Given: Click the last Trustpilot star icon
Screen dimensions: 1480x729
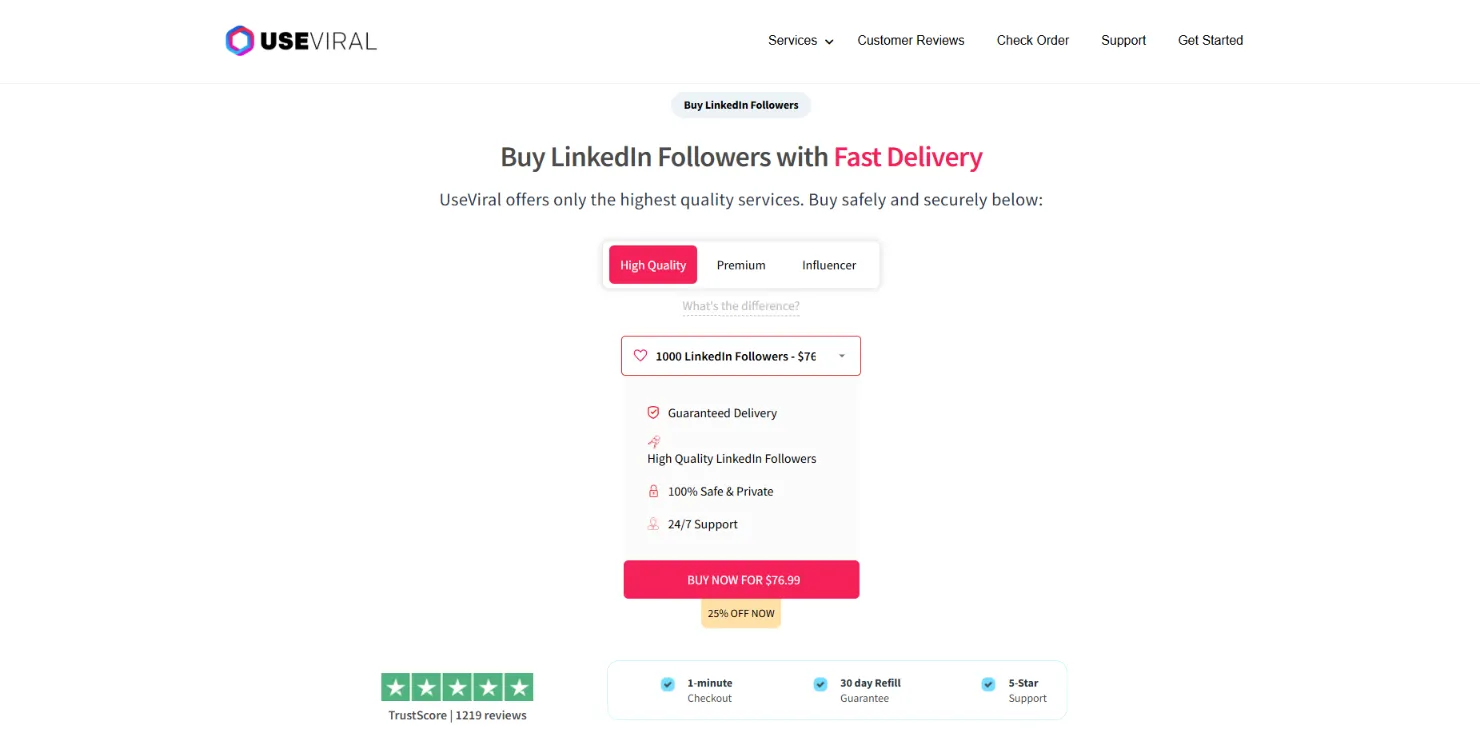Looking at the screenshot, I should (x=518, y=687).
